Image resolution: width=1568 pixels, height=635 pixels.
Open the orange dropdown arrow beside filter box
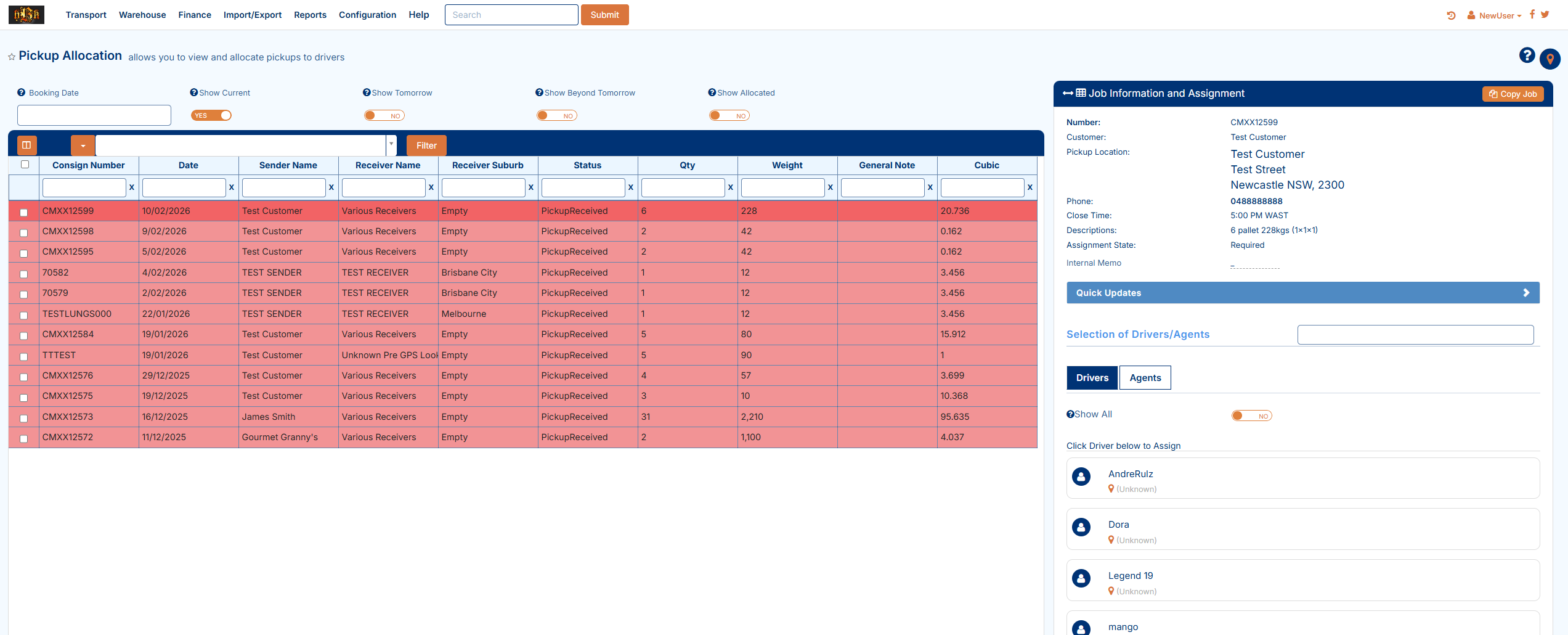tap(83, 145)
